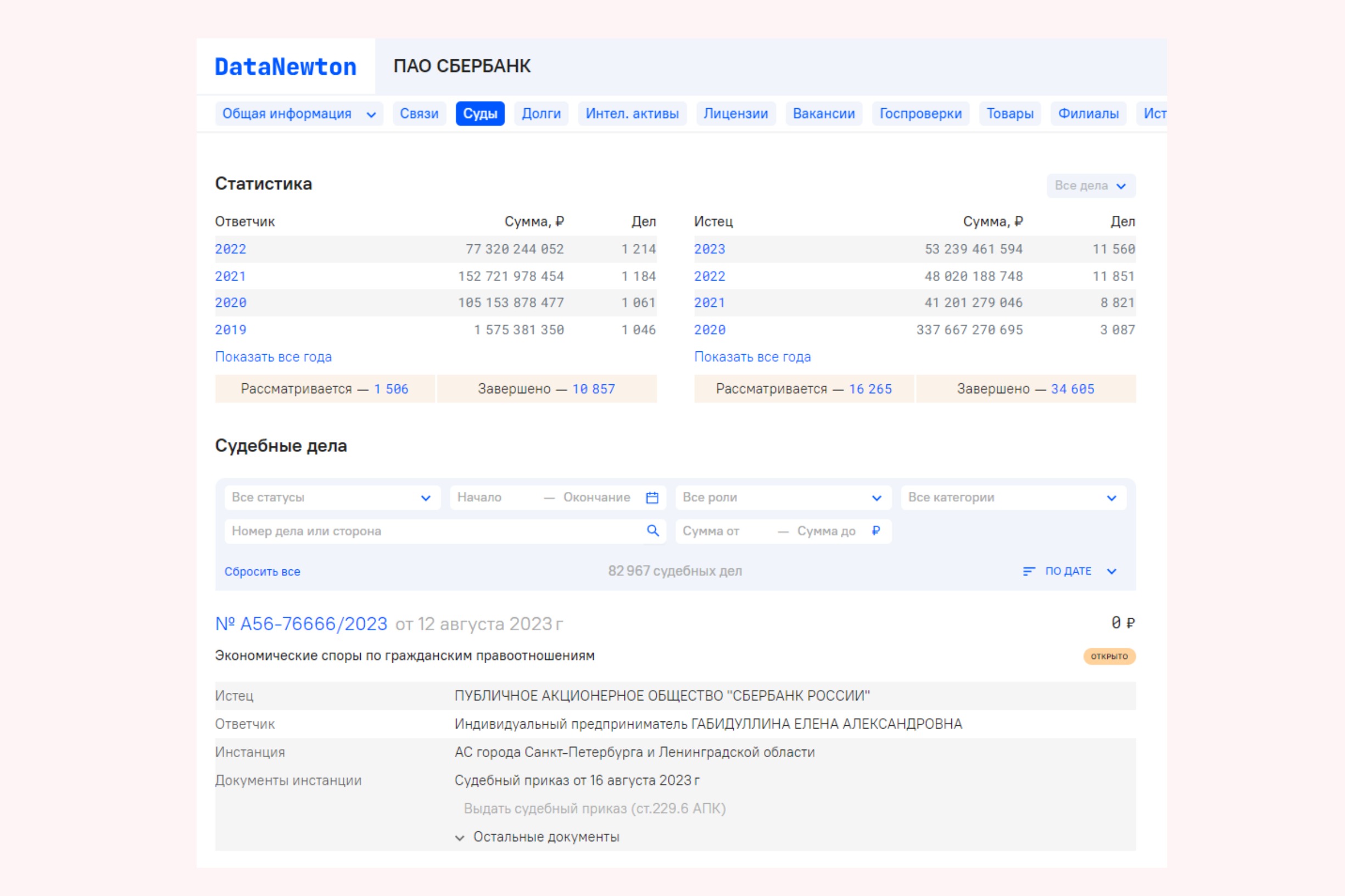Image resolution: width=1345 pixels, height=896 pixels.
Task: Expand Остальные документы chevron
Action: [460, 838]
